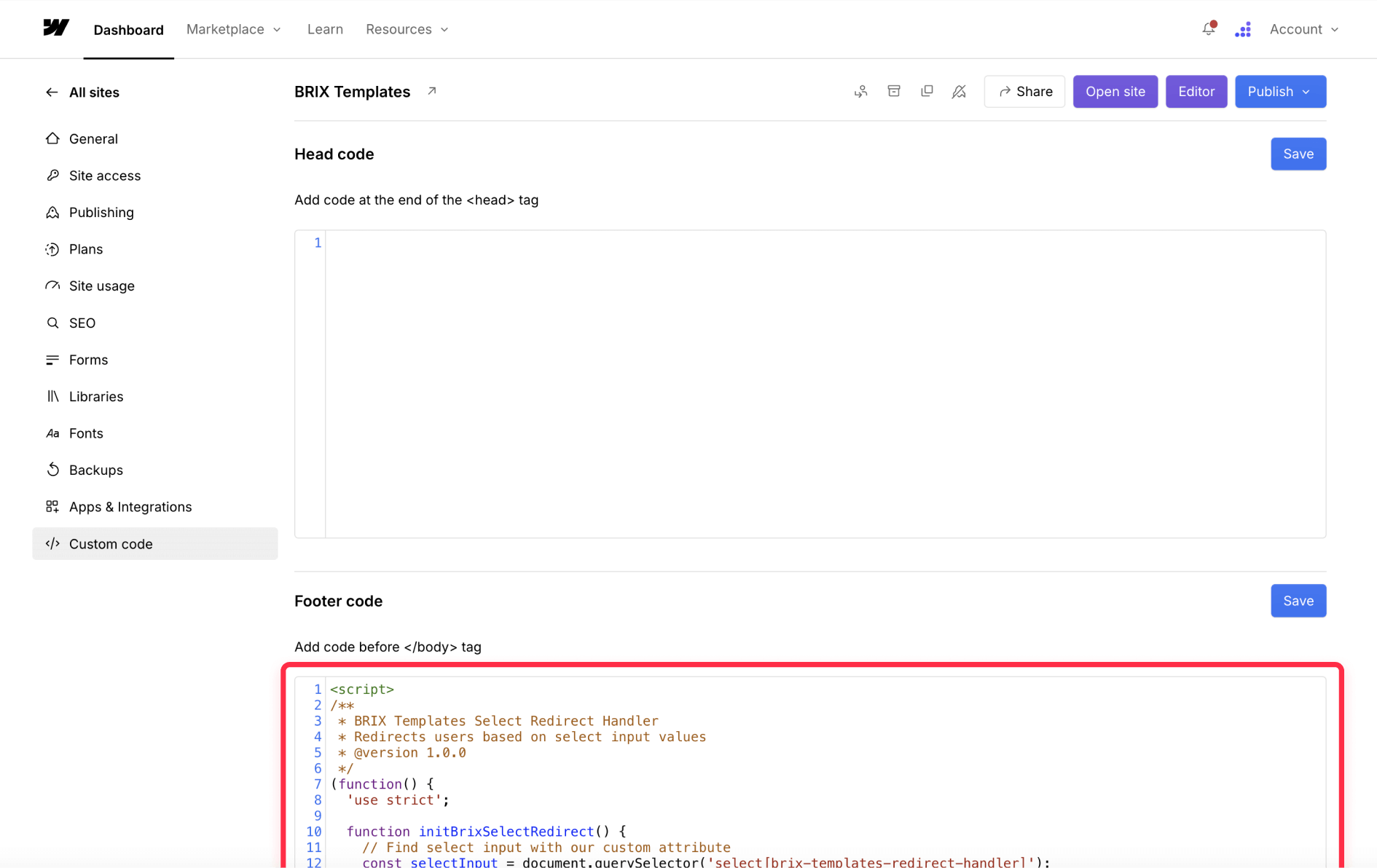Click the Site usage gauge icon

pyautogui.click(x=52, y=285)
